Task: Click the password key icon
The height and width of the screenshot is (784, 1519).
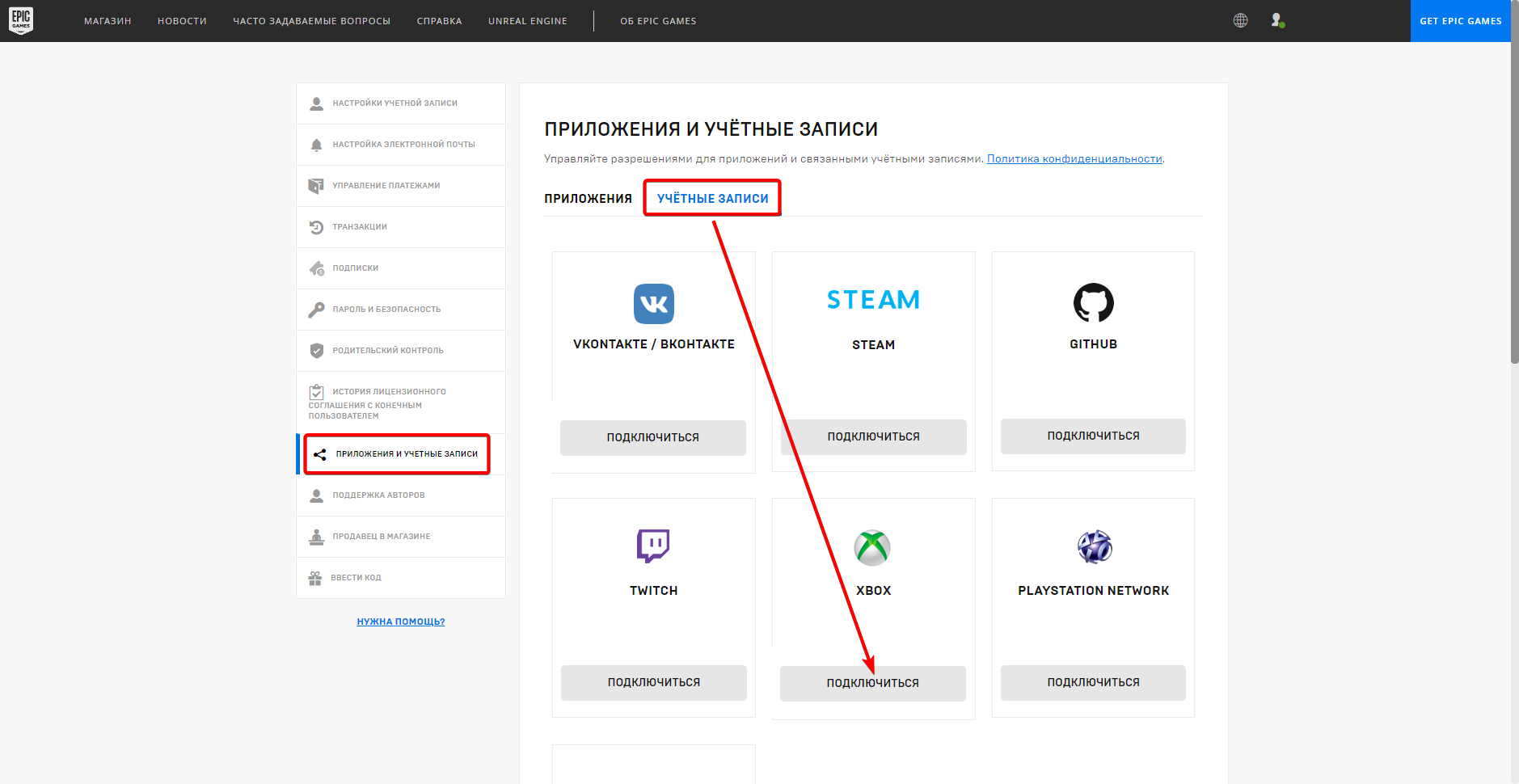Action: pyautogui.click(x=316, y=310)
